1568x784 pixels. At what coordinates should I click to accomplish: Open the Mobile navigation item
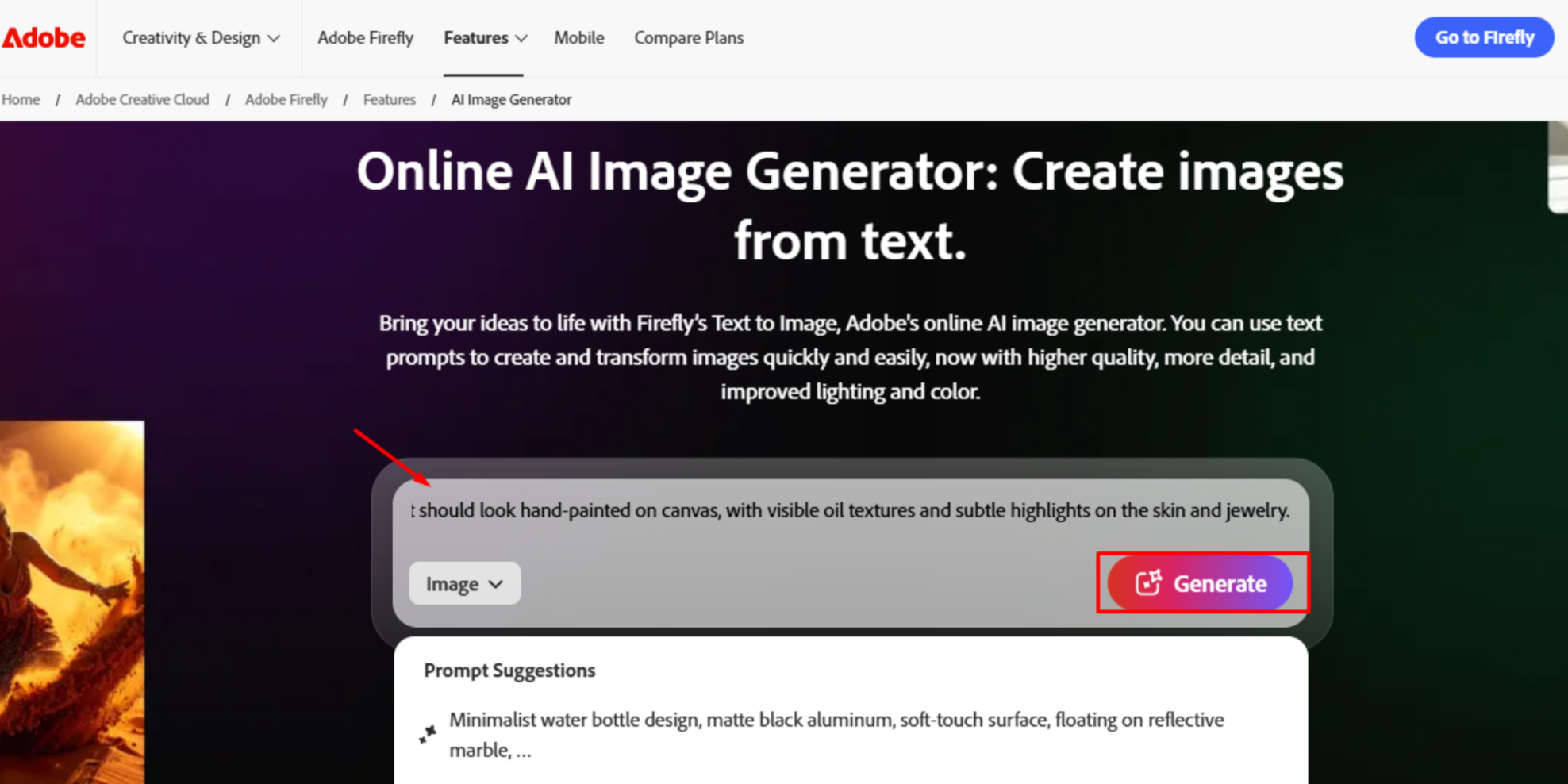coord(578,37)
